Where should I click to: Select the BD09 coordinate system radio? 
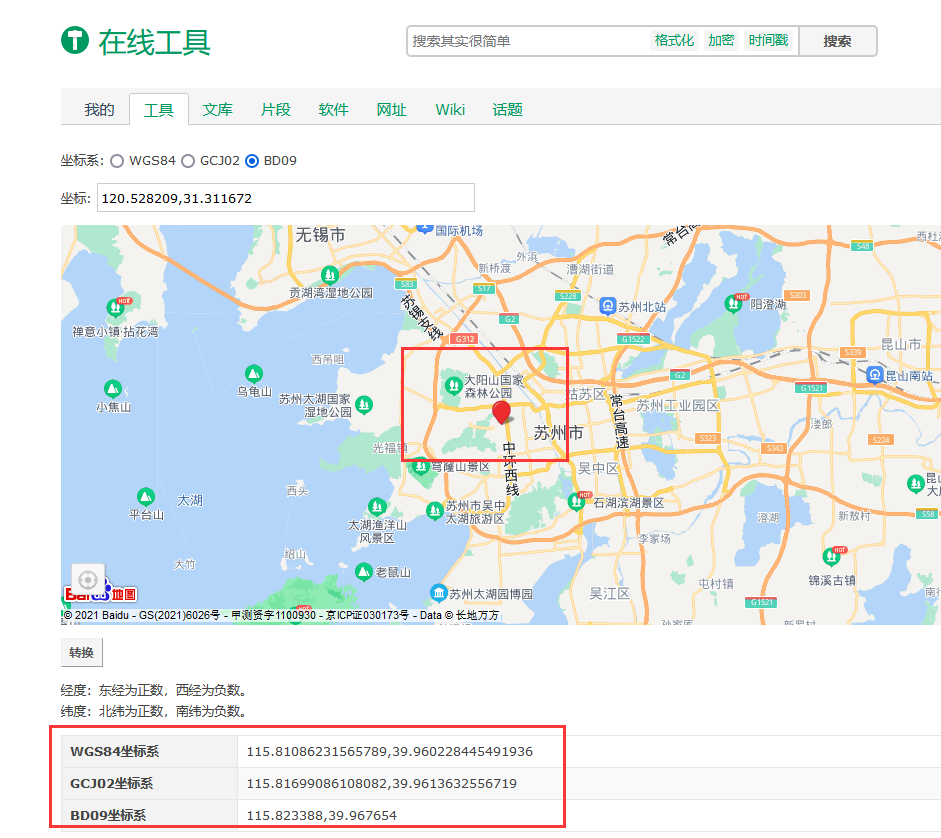coord(252,161)
